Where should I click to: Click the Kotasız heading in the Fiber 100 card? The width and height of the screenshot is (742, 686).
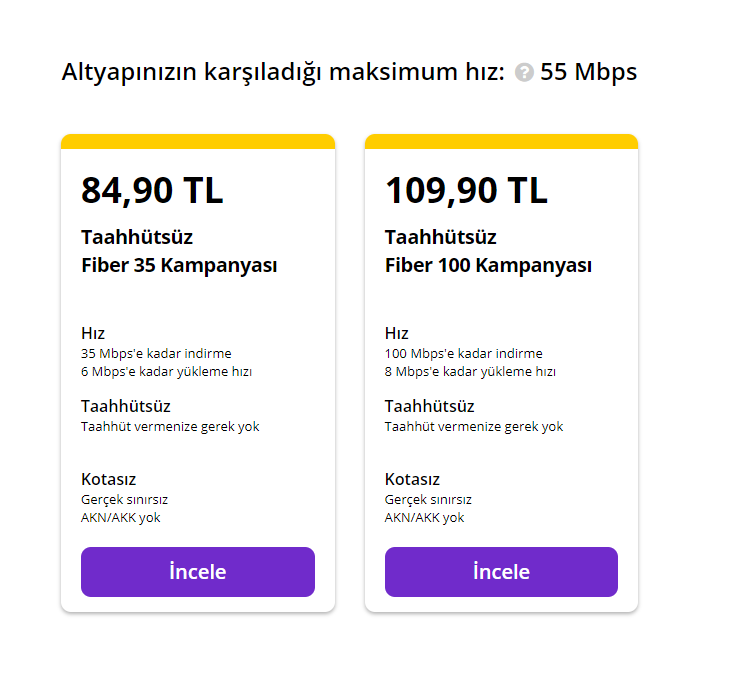click(x=412, y=479)
